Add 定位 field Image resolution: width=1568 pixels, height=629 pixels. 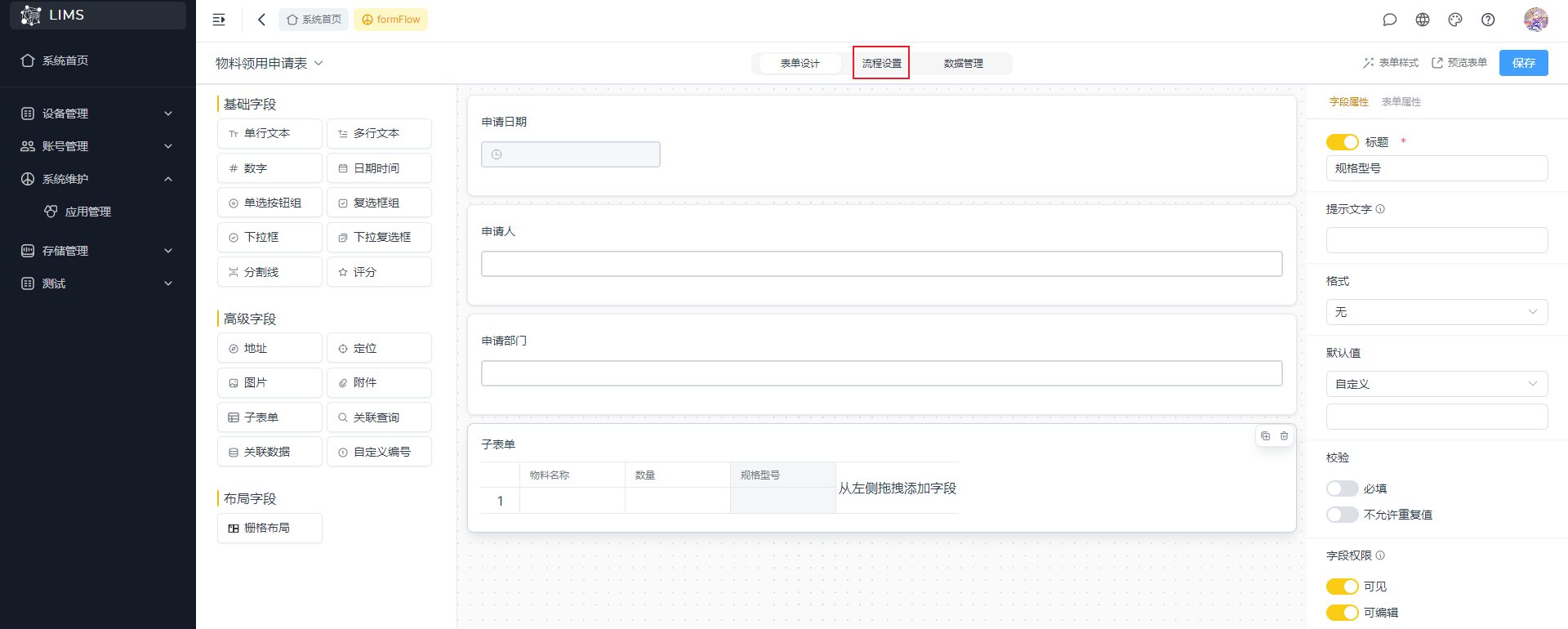pyautogui.click(x=379, y=348)
